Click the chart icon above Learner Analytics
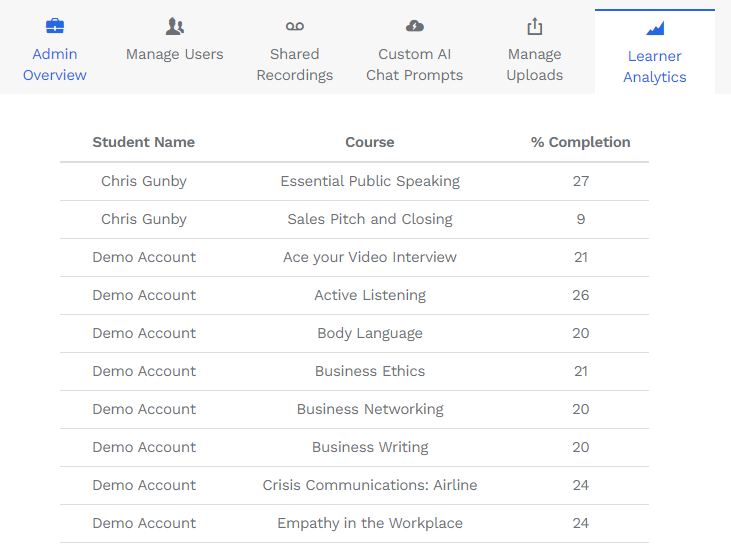 click(655, 28)
